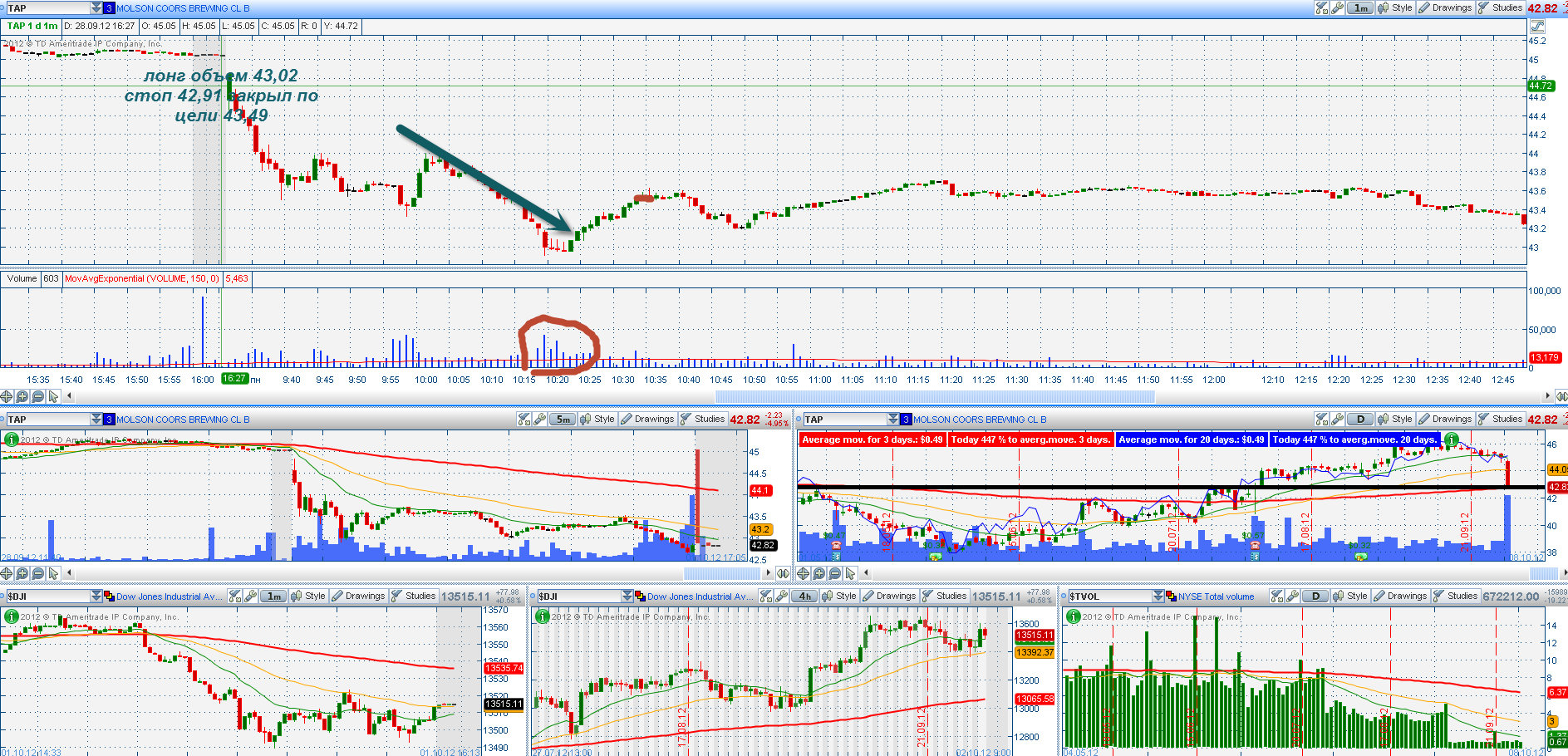The height and width of the screenshot is (756, 1568).
Task: Click Edit Studies icon in $DJI 1m chart
Action: point(235,596)
